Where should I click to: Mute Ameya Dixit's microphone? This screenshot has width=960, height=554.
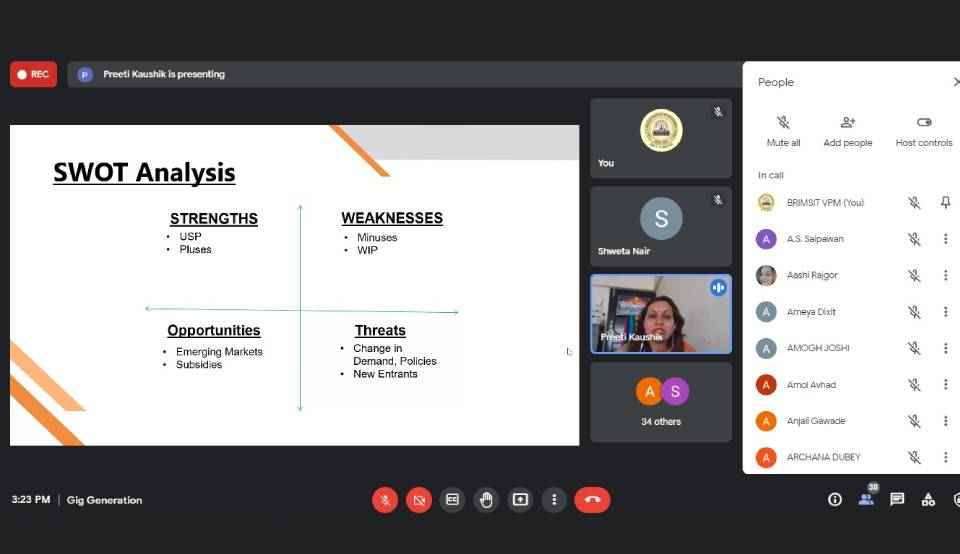tap(914, 312)
